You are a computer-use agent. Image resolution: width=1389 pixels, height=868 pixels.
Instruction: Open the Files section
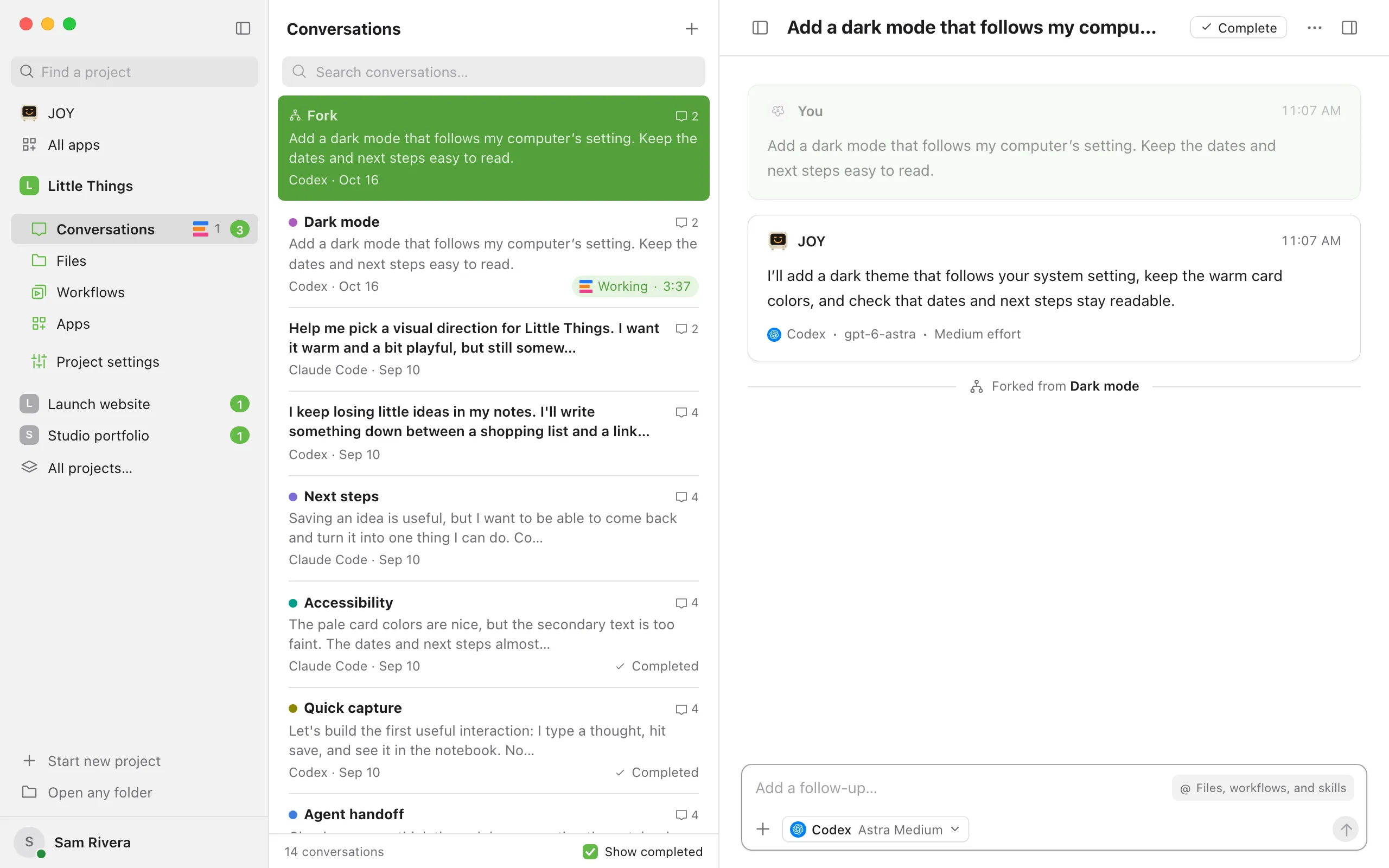(135, 260)
